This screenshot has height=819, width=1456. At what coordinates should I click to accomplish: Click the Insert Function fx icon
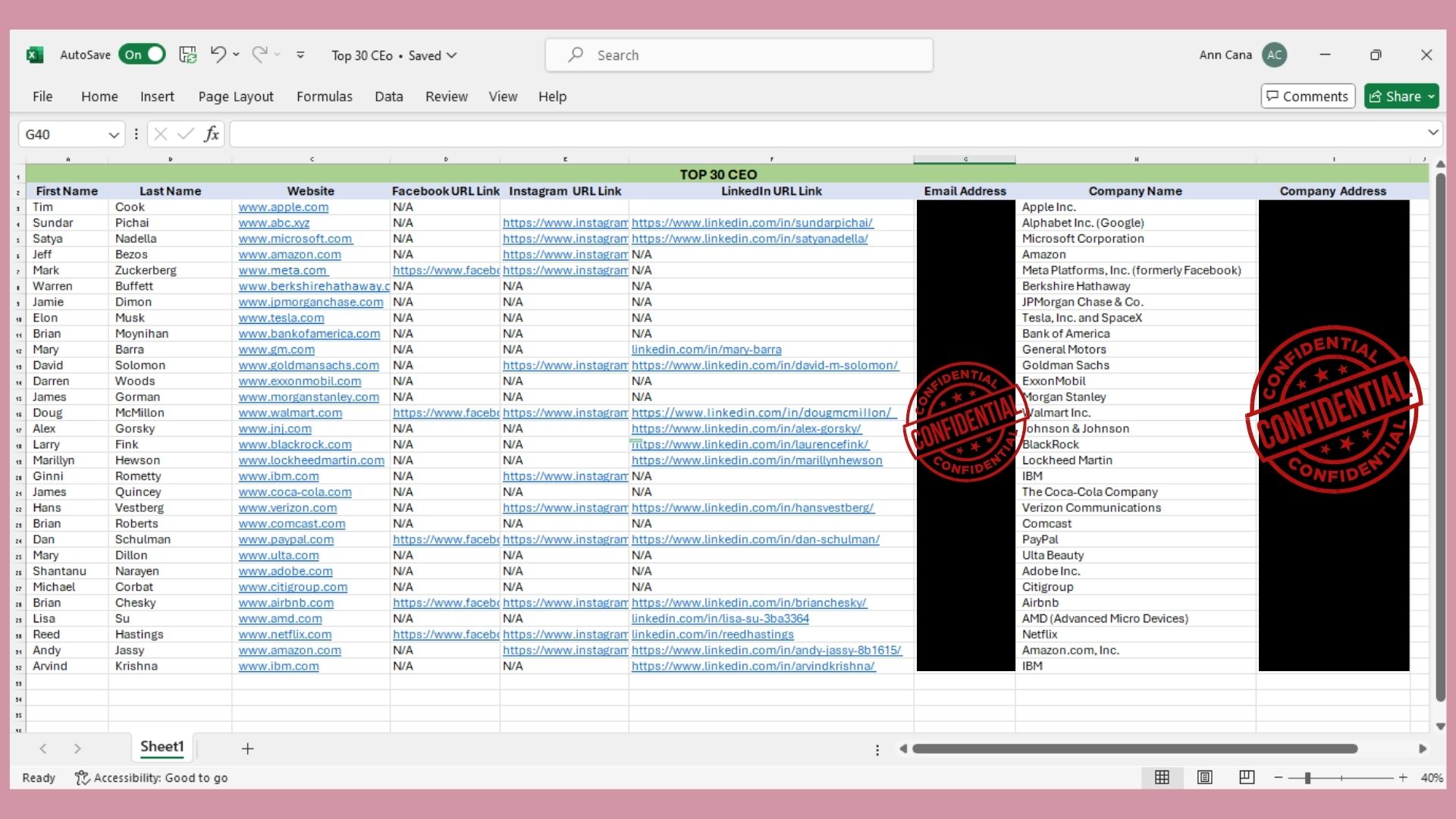[x=212, y=134]
